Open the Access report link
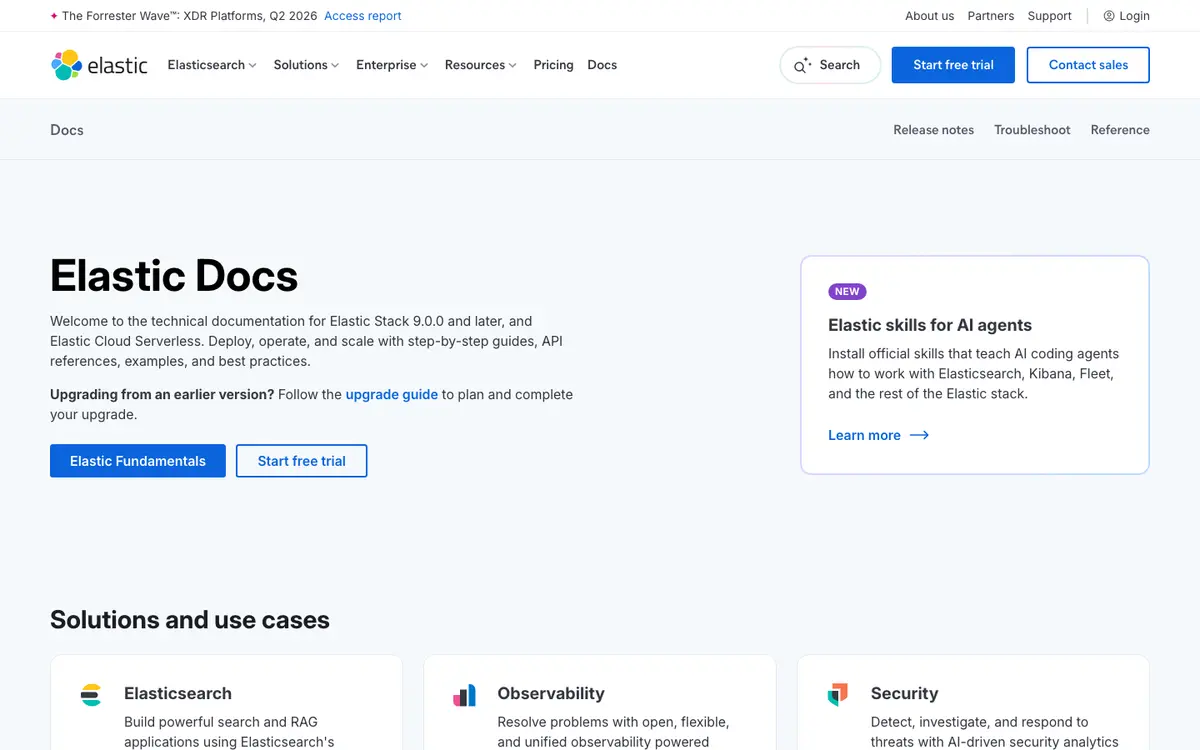This screenshot has width=1200, height=750. (363, 16)
